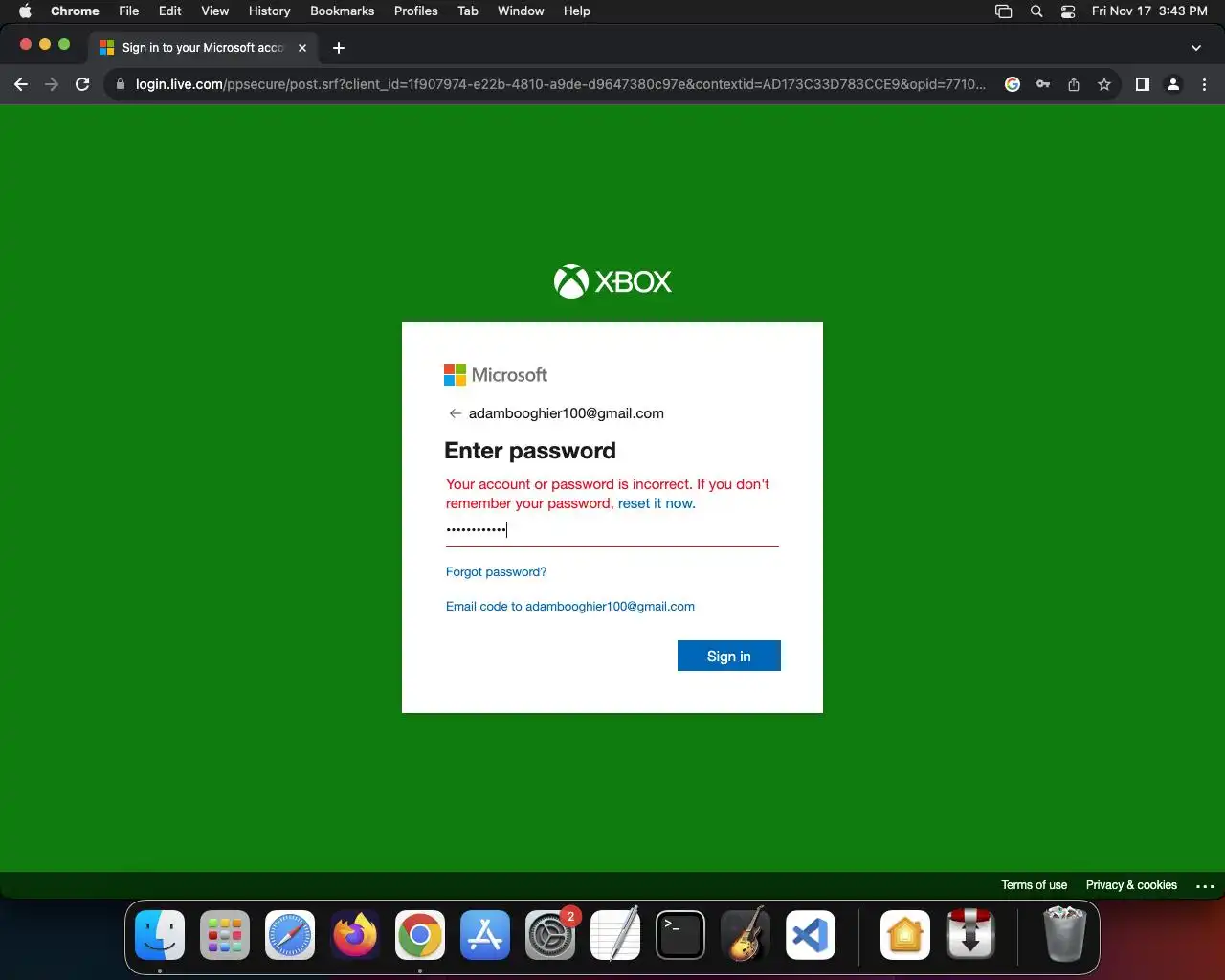Click Email code to adambooghier100@gmail.com

coord(570,607)
